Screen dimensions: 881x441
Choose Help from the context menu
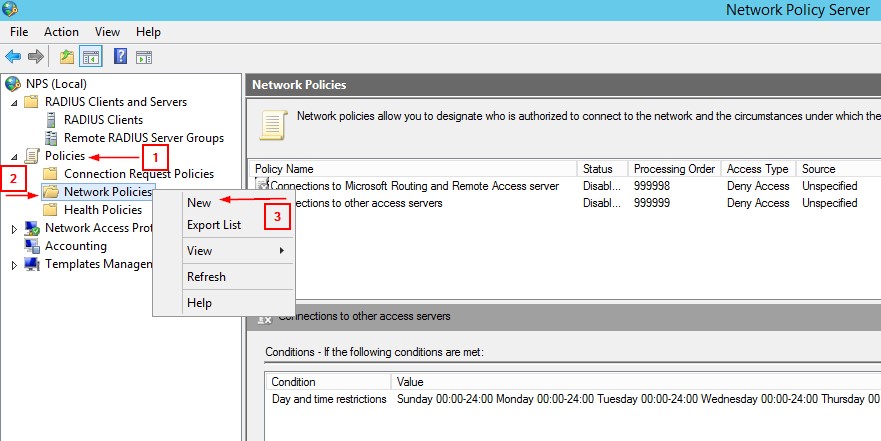199,303
